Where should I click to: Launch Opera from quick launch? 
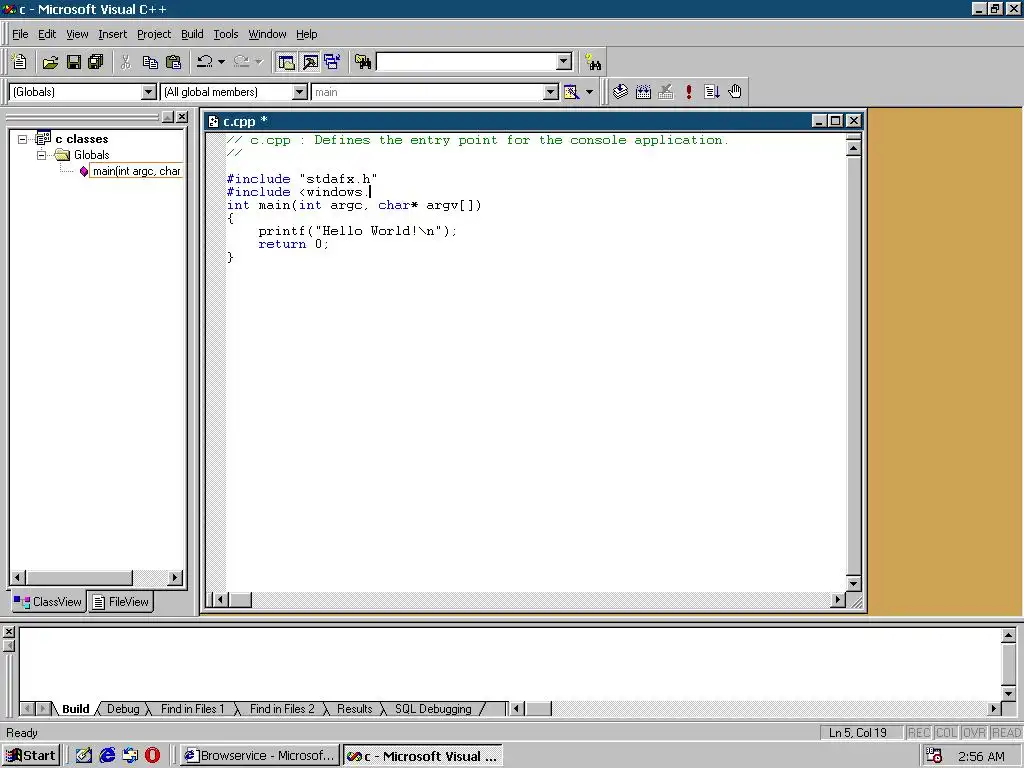(152, 756)
